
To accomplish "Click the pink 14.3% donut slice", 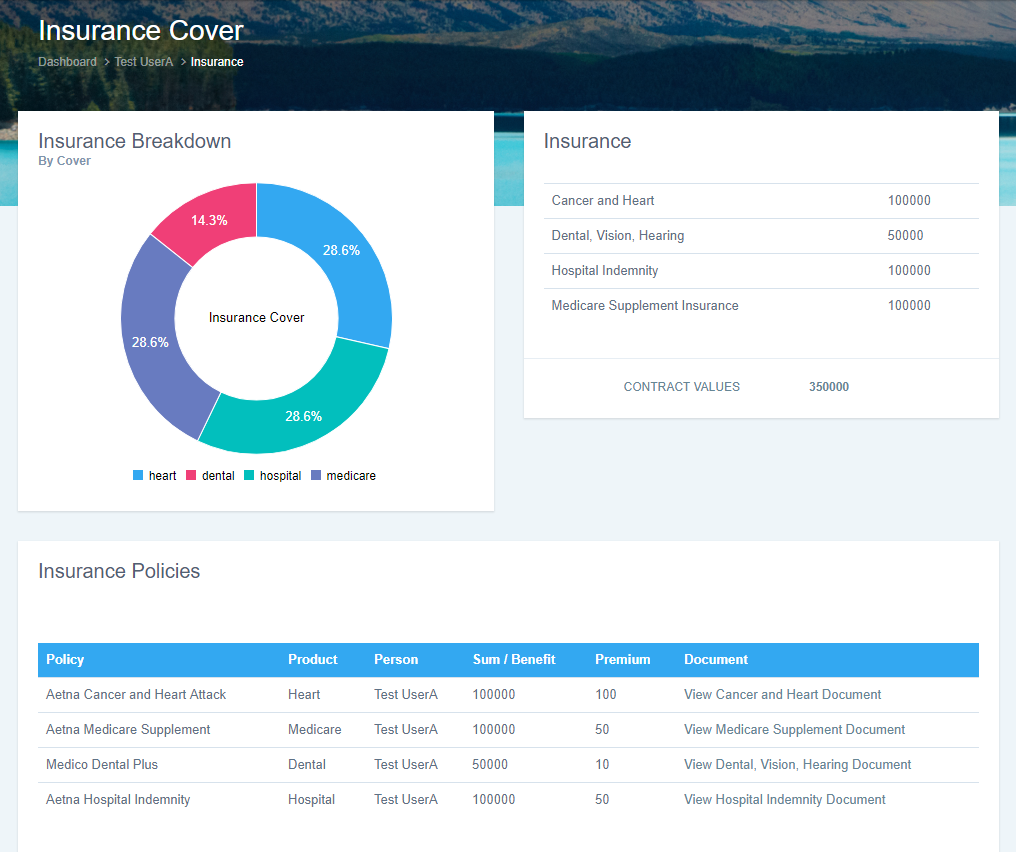I will (x=209, y=220).
